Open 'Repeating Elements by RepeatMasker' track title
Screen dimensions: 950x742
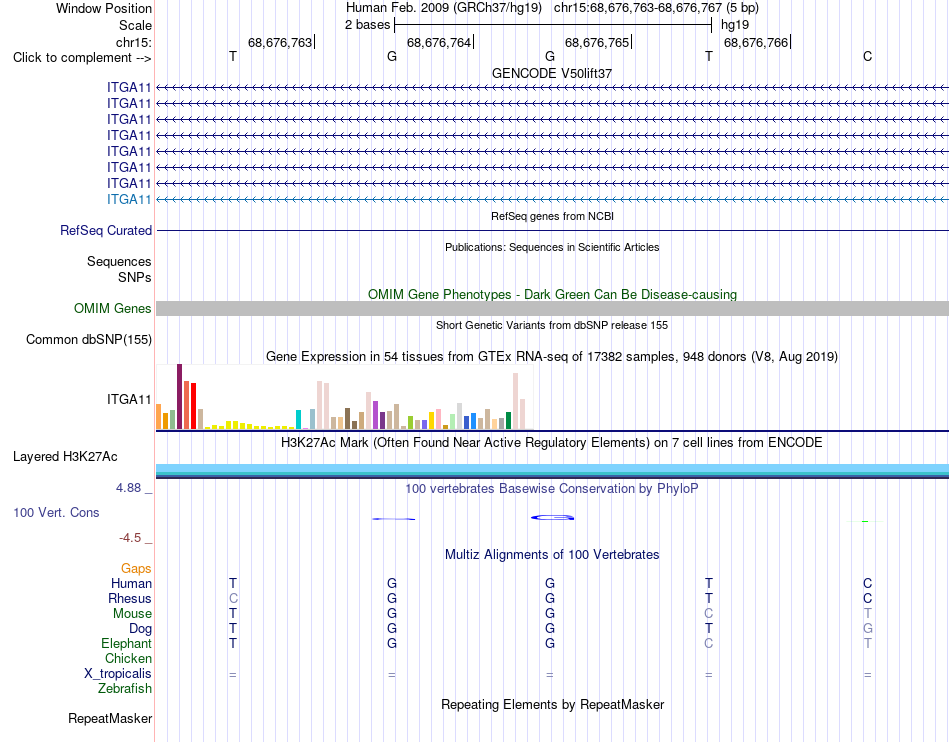[x=552, y=704]
